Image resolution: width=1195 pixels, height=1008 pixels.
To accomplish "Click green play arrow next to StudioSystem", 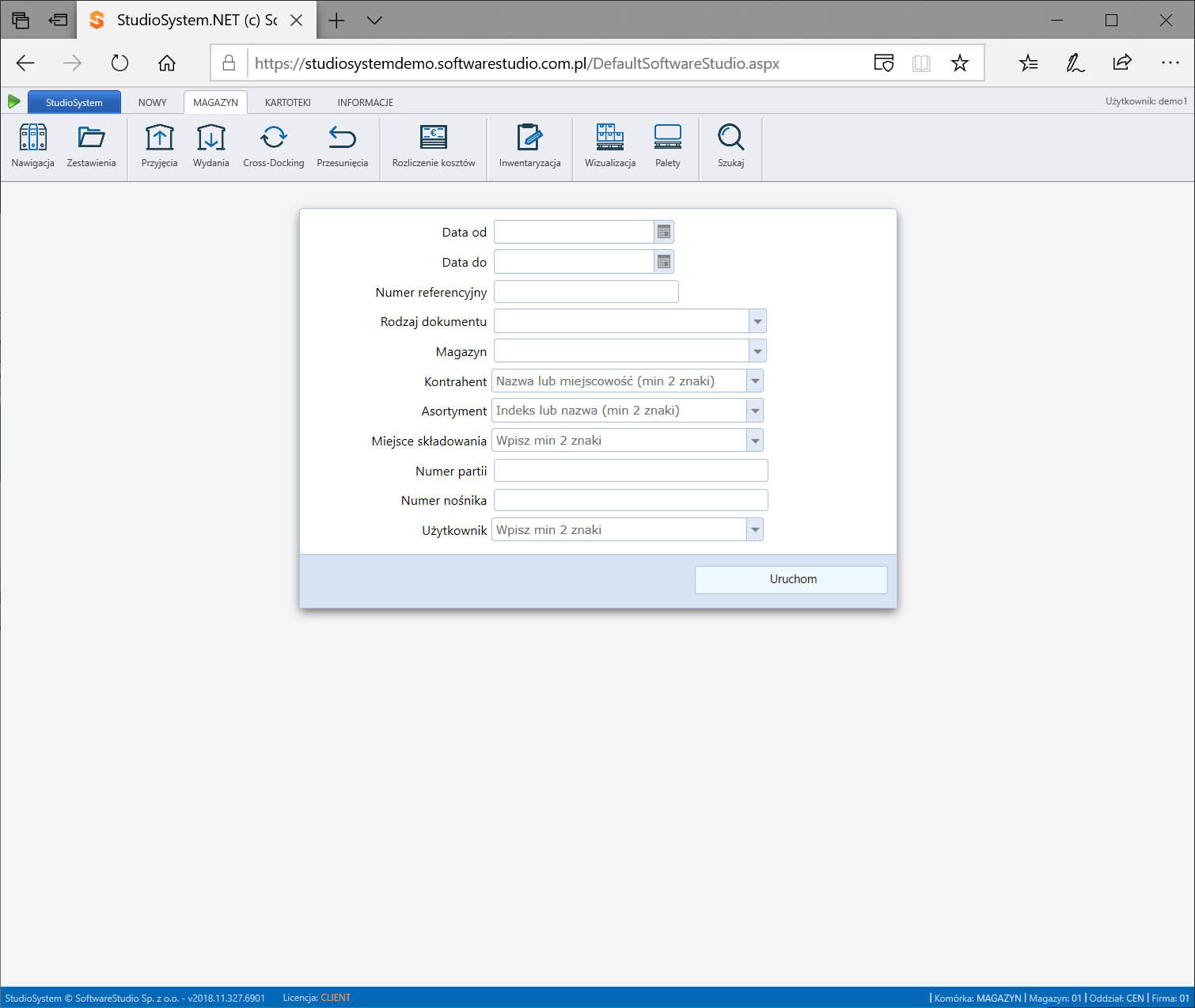I will coord(13,101).
